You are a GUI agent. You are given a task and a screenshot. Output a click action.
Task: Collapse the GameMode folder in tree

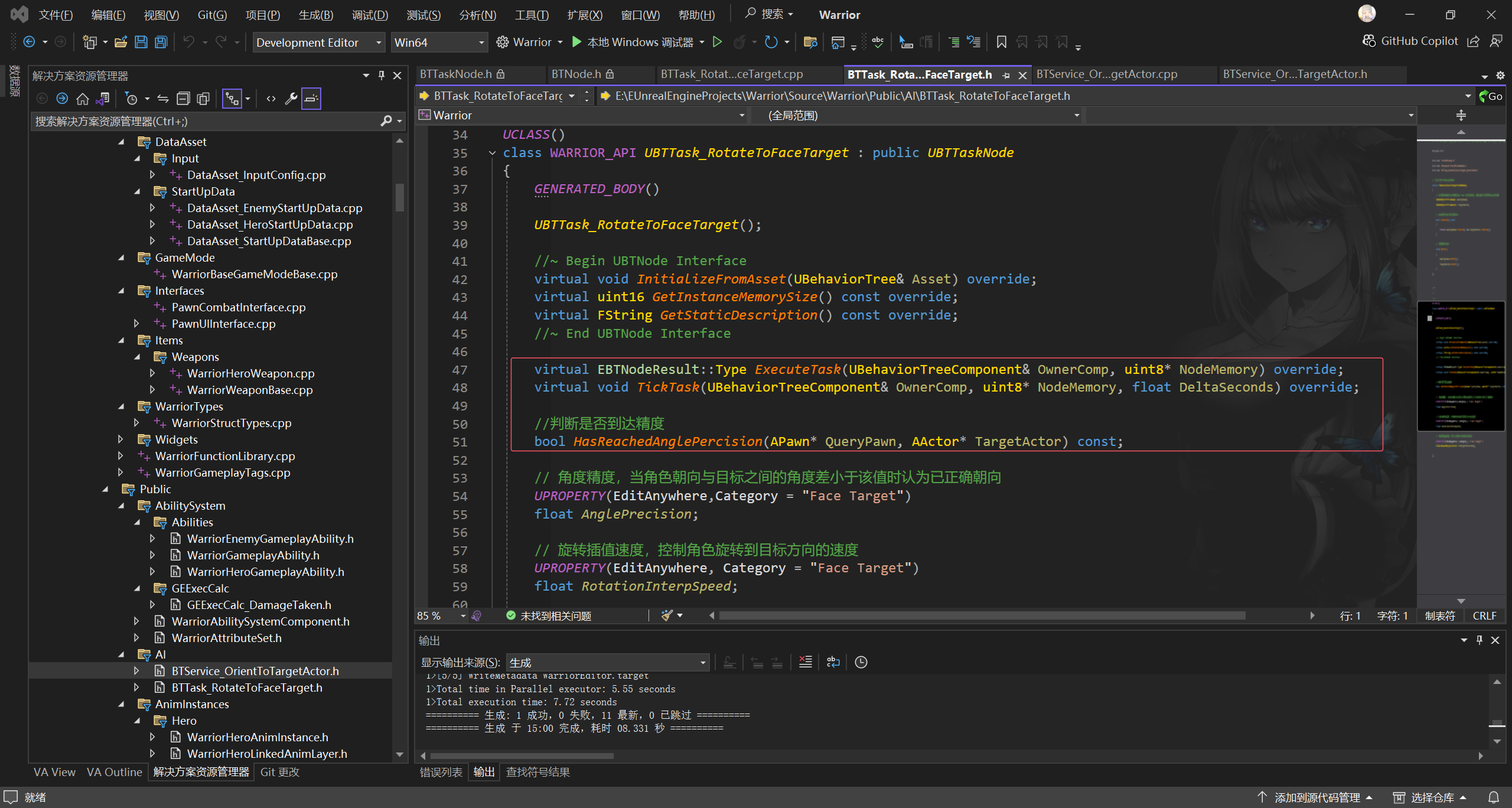tap(122, 258)
